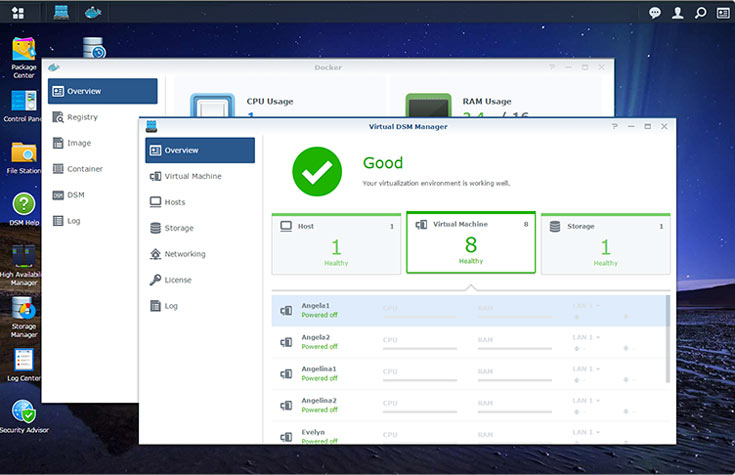Switch to Docker's Registry section

pos(82,117)
